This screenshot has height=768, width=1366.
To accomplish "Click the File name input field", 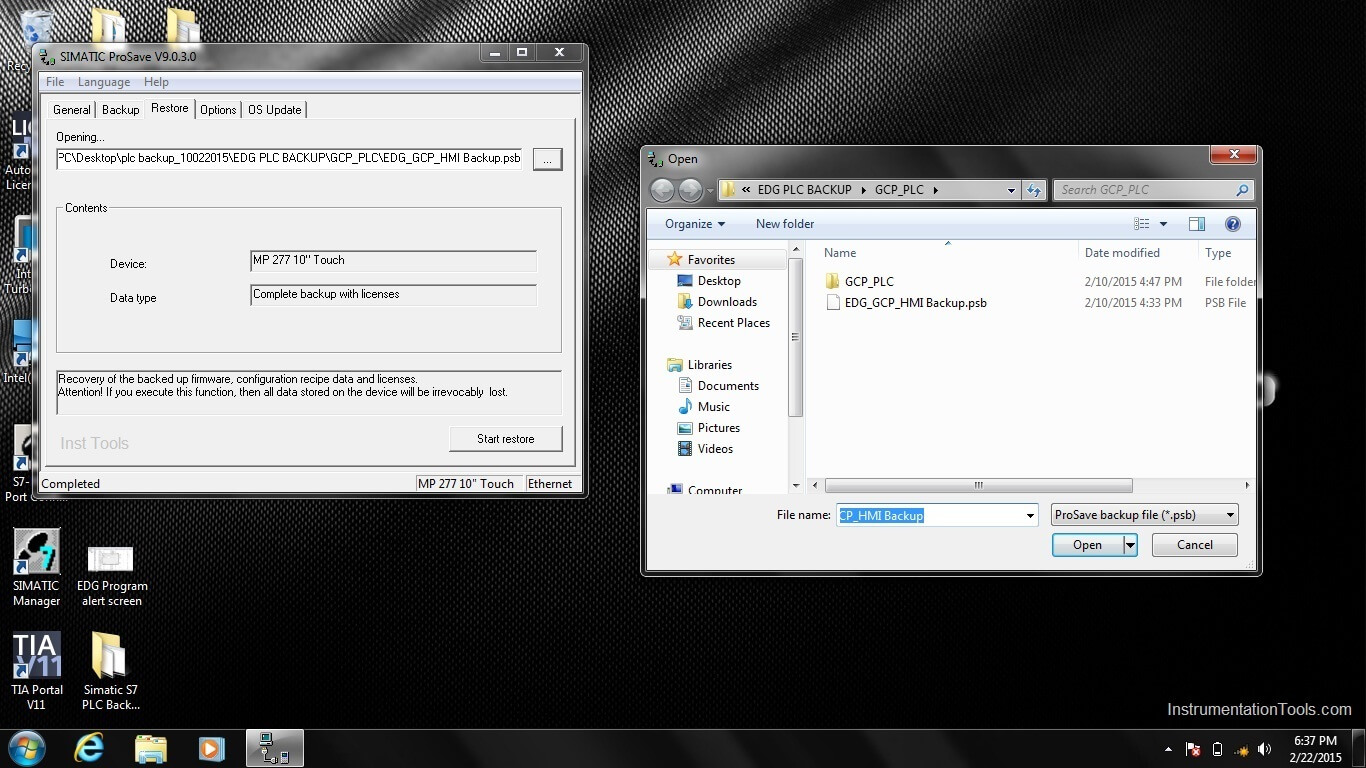I will (x=929, y=515).
